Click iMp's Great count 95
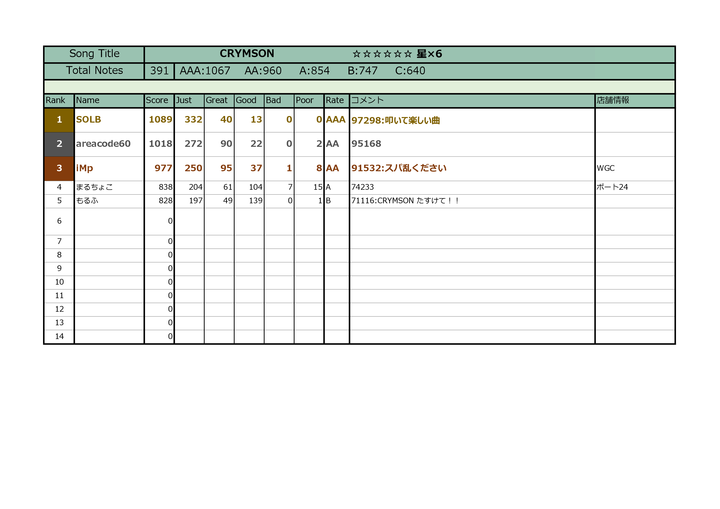The width and height of the screenshot is (720, 509). pyautogui.click(x=226, y=168)
